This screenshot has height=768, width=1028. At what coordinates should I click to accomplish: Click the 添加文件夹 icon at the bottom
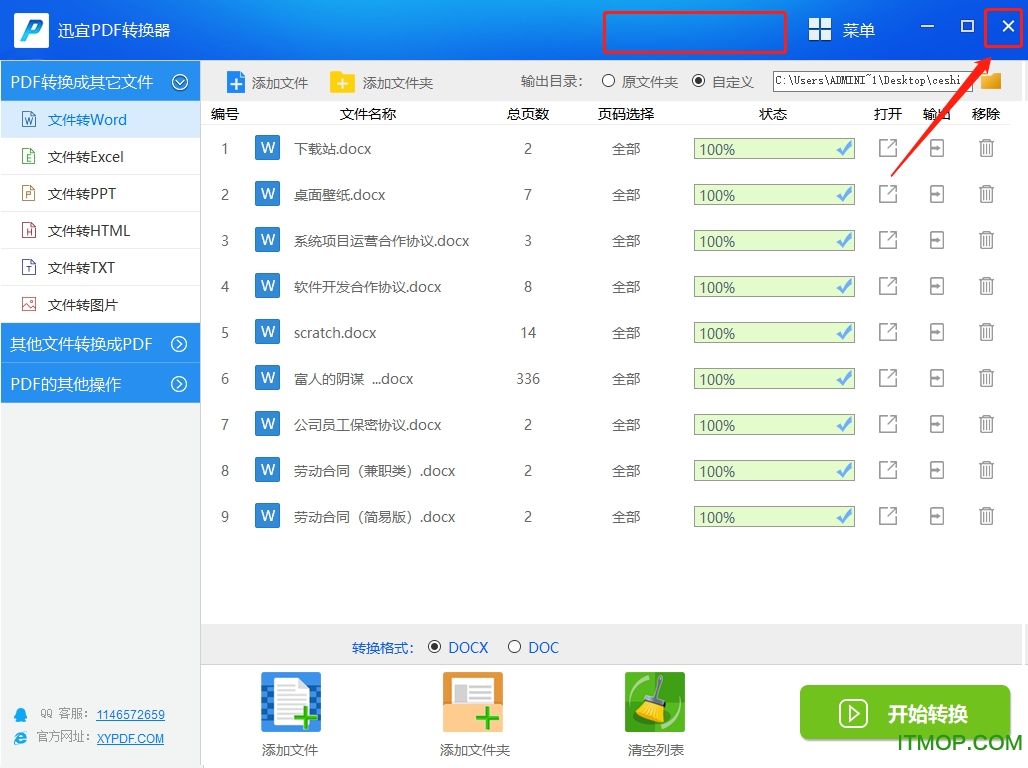click(472, 701)
